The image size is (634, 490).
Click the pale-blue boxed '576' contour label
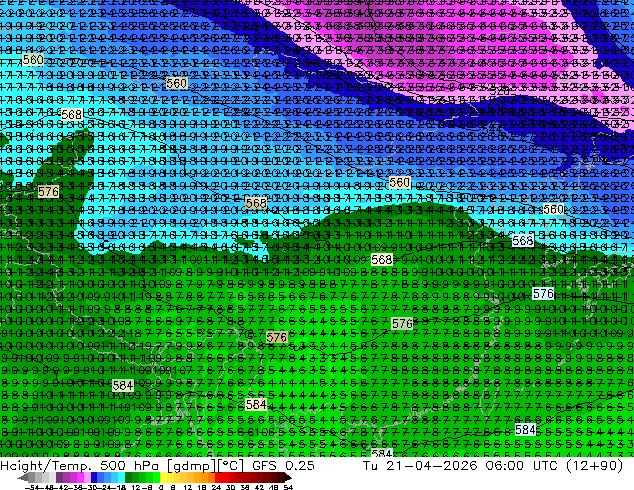[543, 294]
